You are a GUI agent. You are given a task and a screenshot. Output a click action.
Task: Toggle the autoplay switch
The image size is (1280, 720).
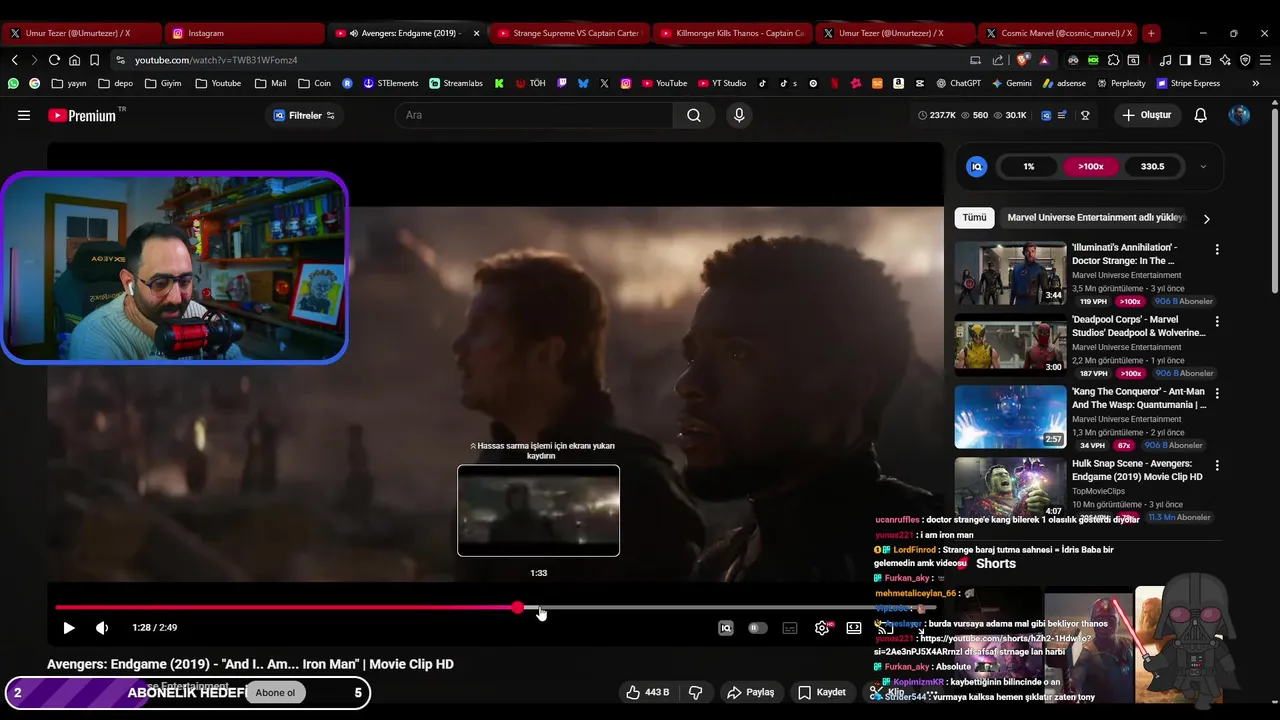[758, 628]
